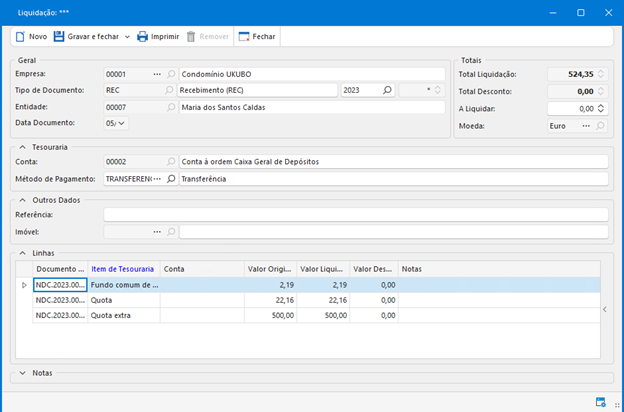This screenshot has height=412, width=624.
Task: Click the A Liquidar value stepper
Action: (x=600, y=108)
